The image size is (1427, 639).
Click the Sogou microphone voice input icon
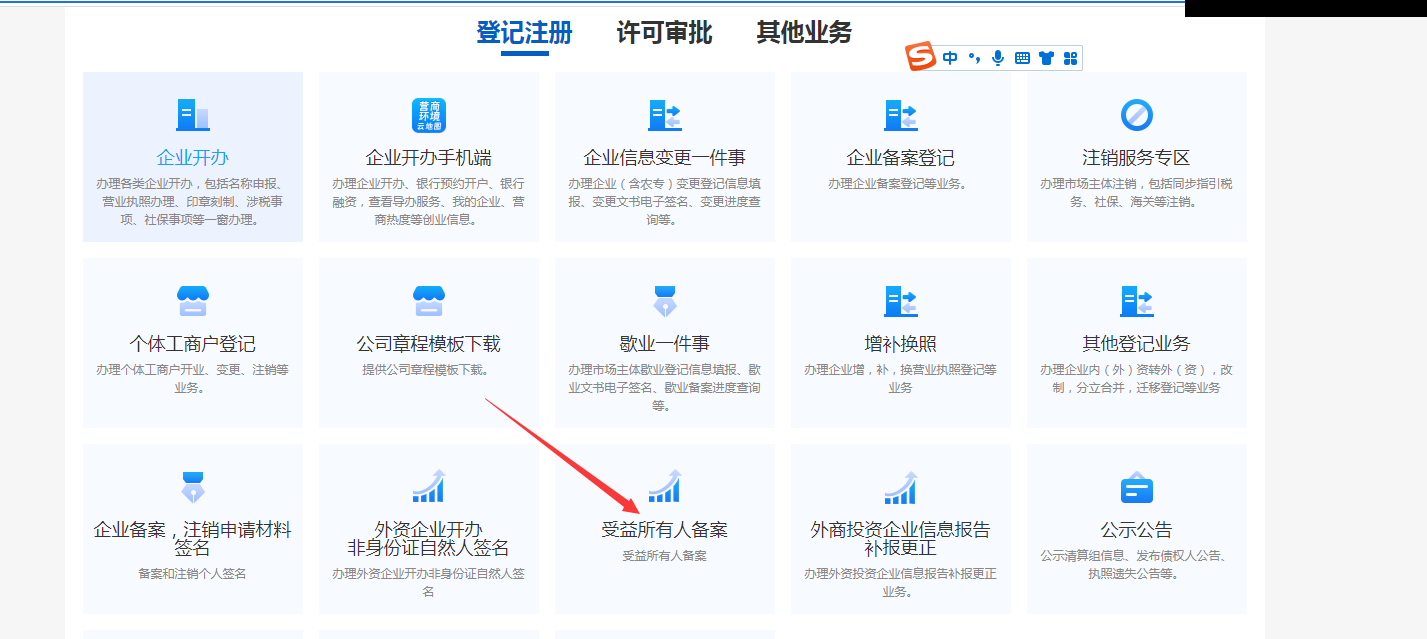(997, 58)
